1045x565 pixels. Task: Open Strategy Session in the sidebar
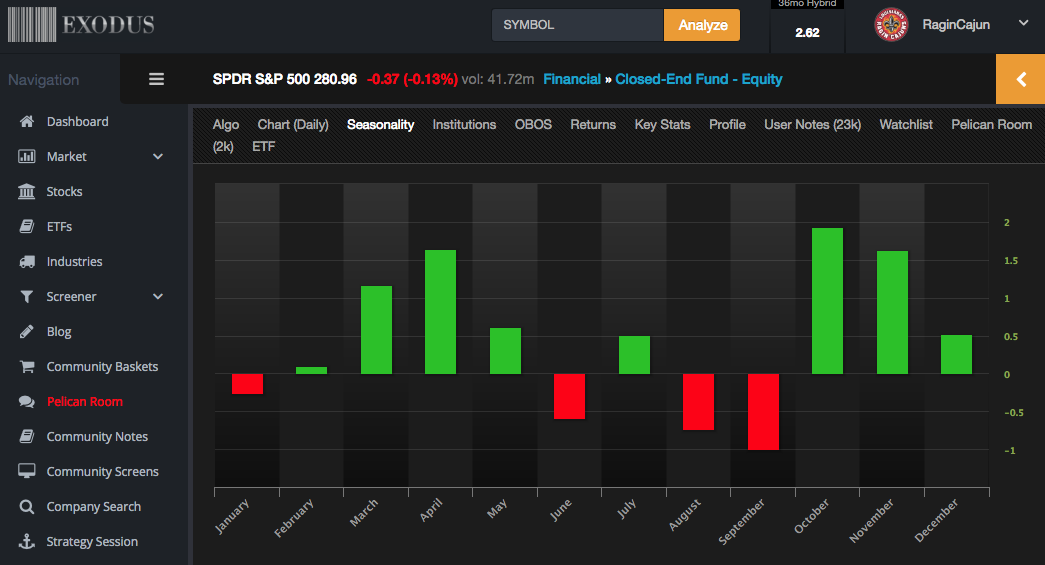[92, 542]
